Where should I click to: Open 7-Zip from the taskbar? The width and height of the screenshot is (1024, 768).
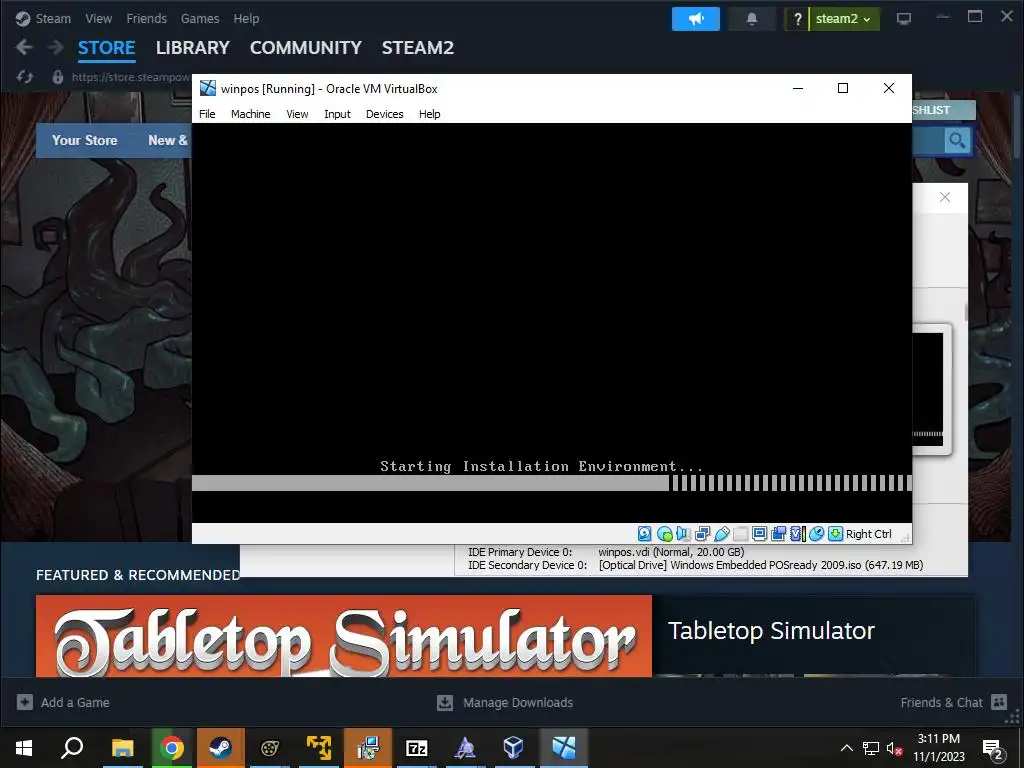(x=416, y=748)
